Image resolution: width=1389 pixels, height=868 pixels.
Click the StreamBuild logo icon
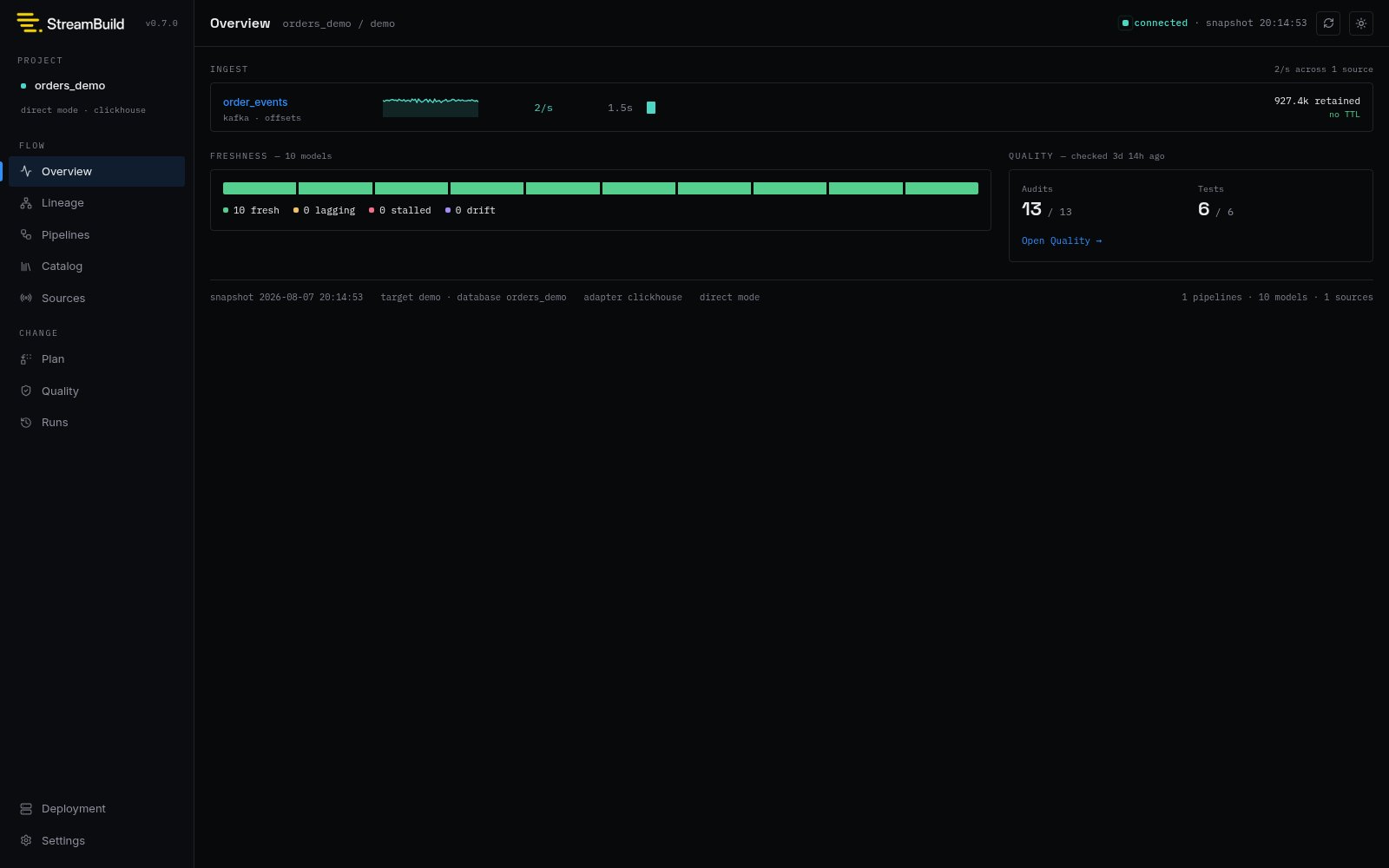click(x=29, y=23)
